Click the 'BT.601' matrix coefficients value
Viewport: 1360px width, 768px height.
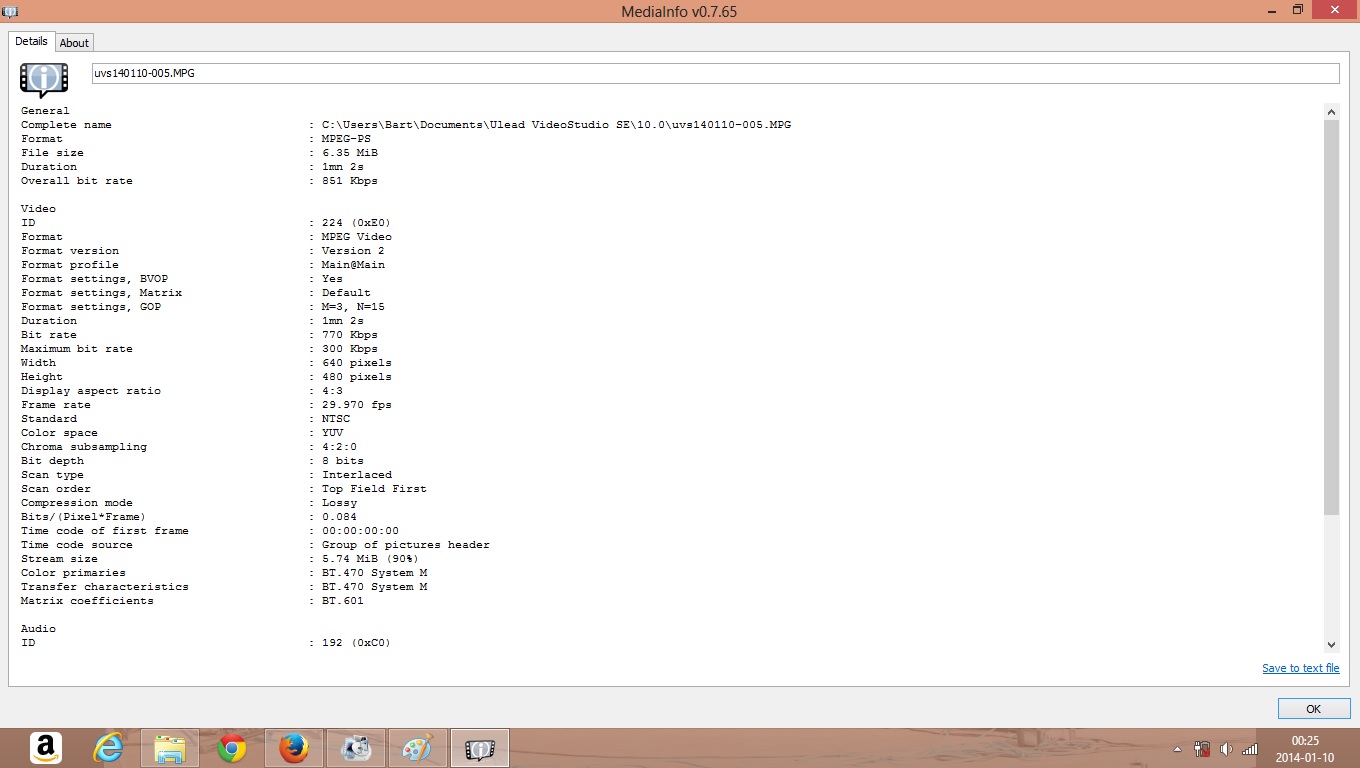click(x=343, y=601)
